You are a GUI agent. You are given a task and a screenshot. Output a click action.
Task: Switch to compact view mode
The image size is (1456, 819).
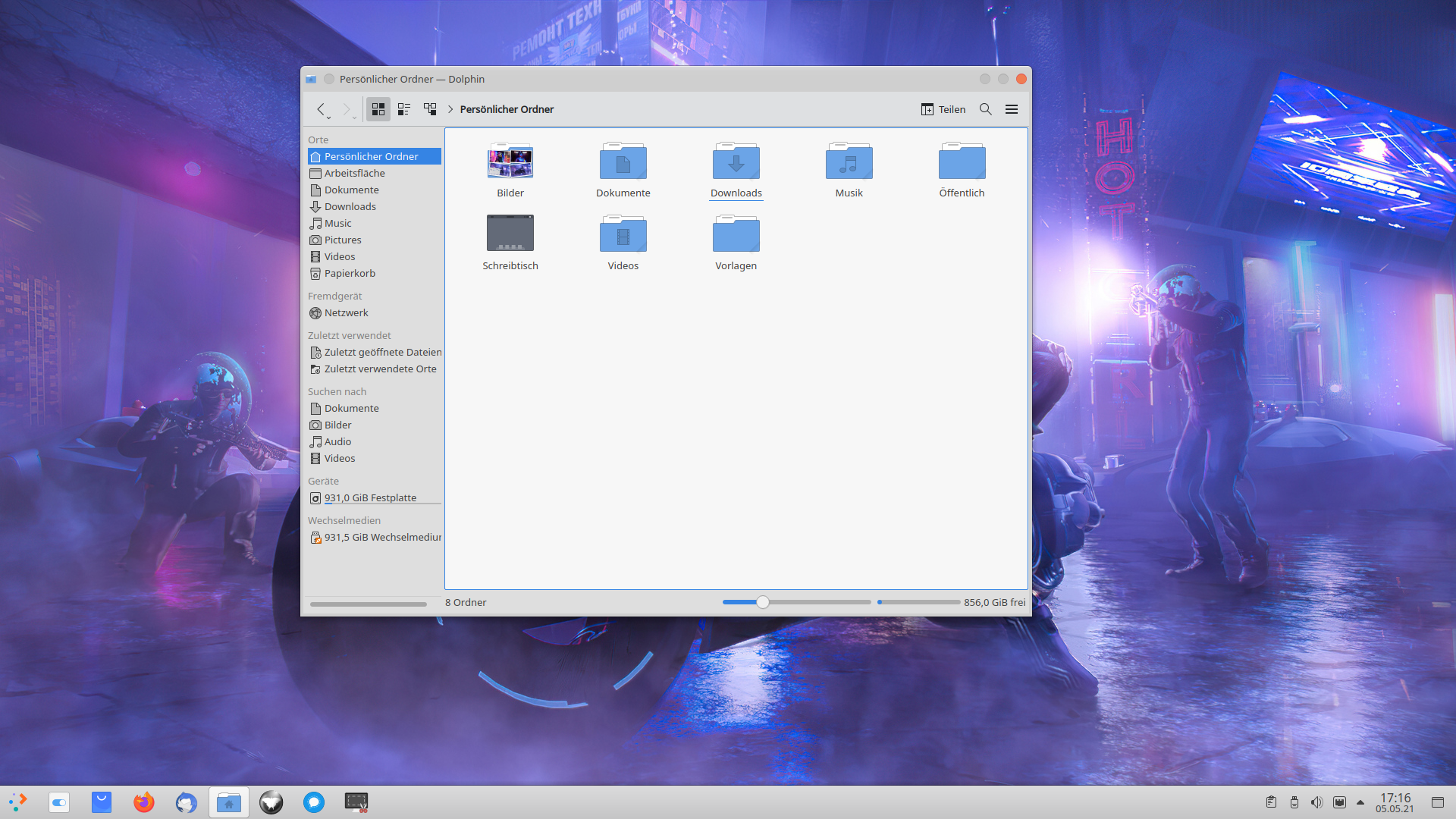(404, 109)
